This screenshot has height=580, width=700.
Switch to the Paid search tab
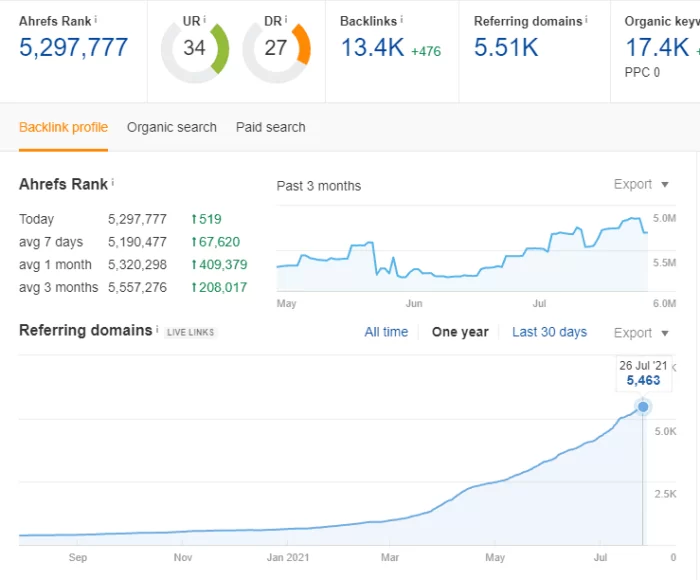pyautogui.click(x=271, y=127)
